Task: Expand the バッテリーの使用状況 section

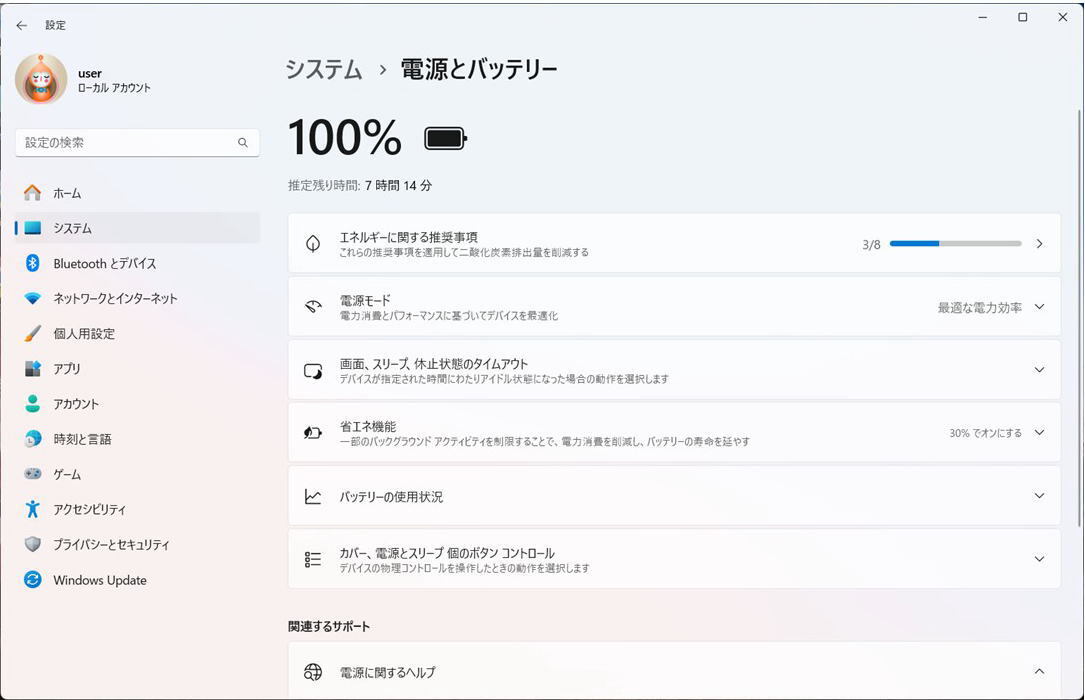Action: [x=1039, y=496]
